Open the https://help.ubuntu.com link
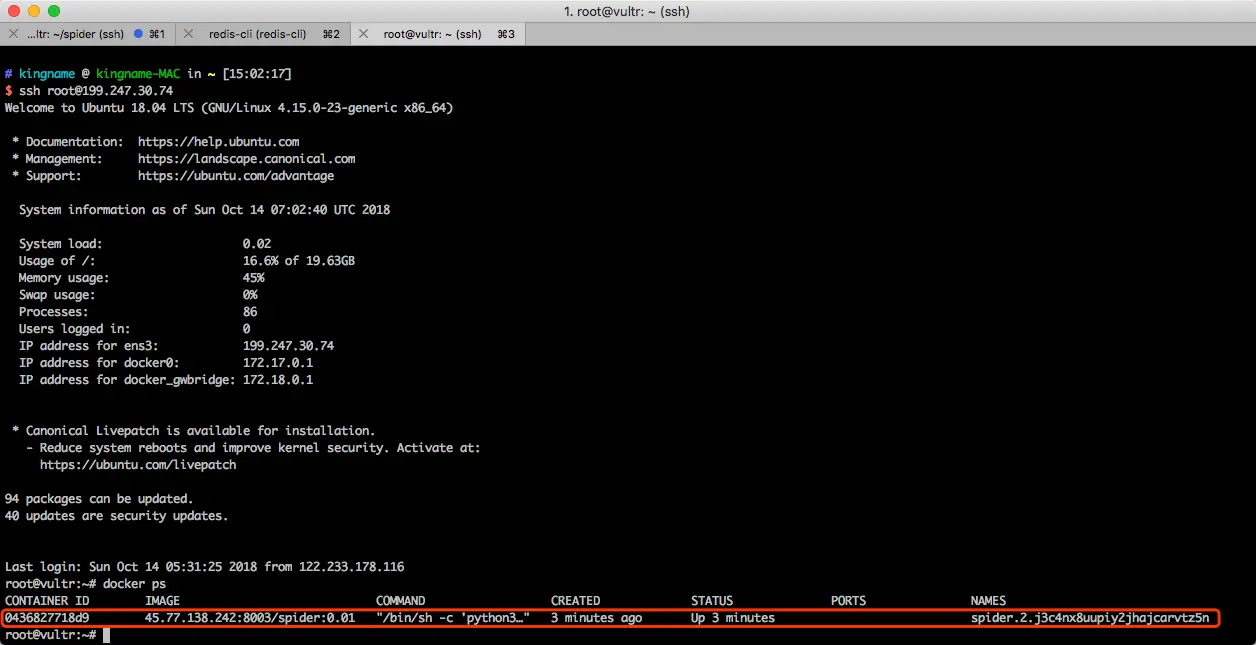 point(219,142)
